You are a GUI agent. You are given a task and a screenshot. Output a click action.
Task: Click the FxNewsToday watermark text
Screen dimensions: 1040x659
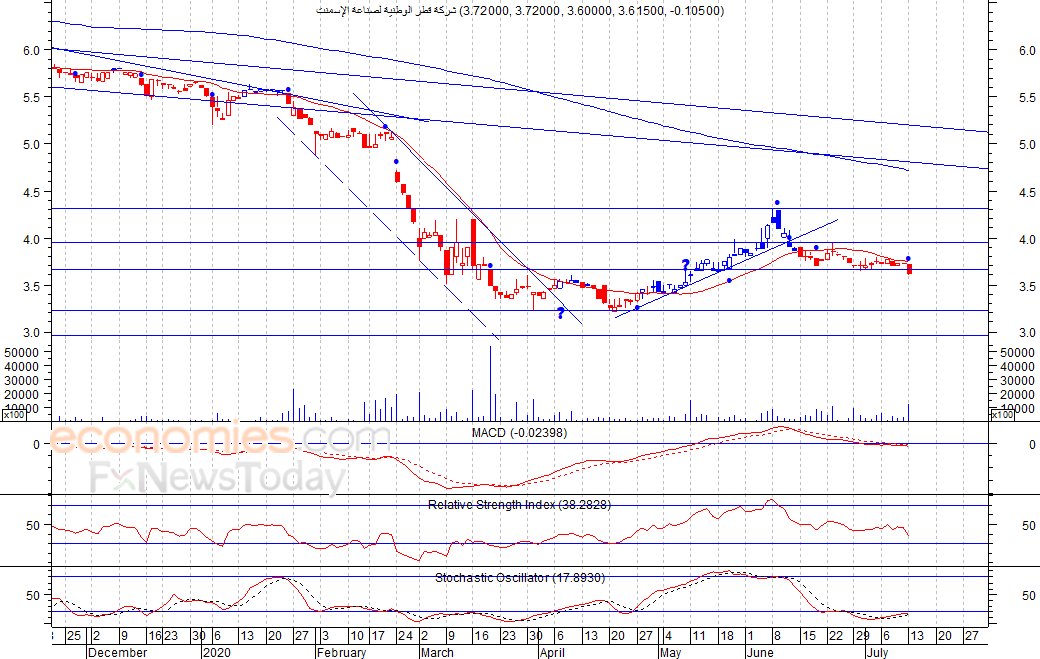(217, 477)
